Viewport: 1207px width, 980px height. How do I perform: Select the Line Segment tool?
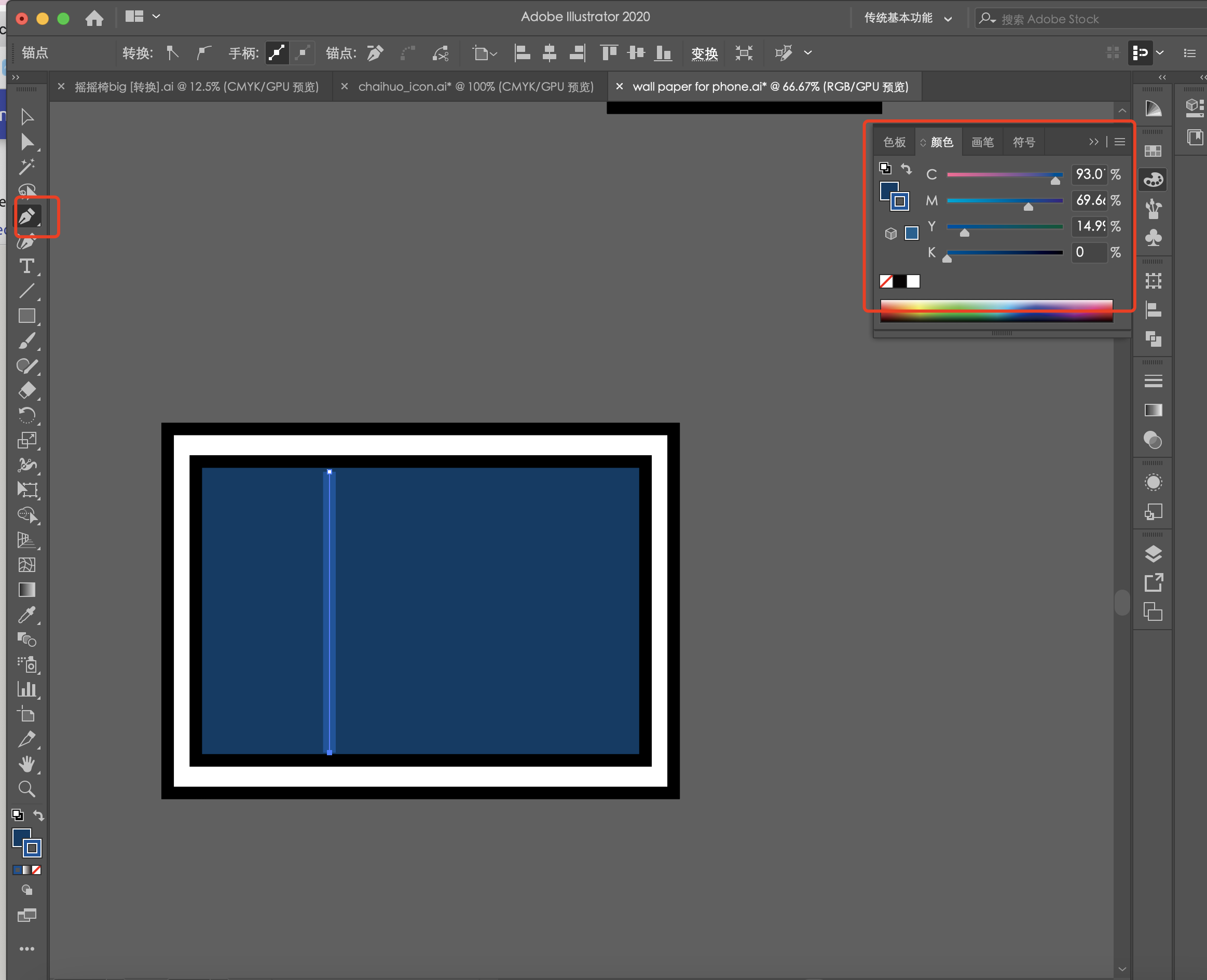[x=26, y=291]
